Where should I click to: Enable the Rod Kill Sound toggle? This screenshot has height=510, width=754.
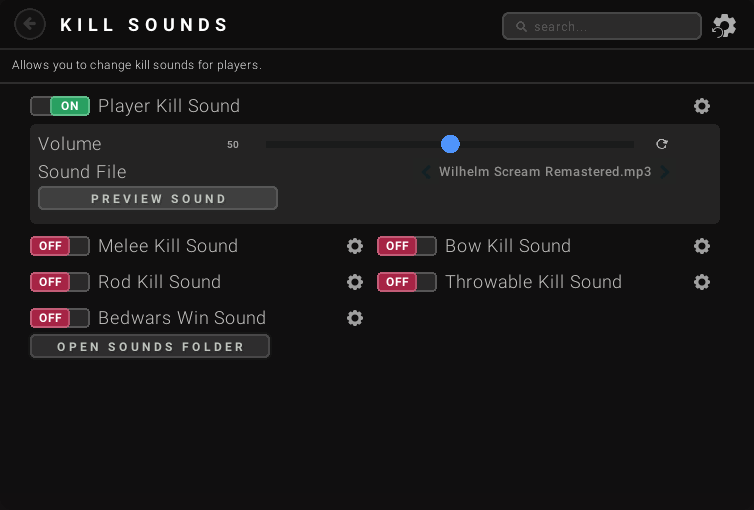(60, 282)
